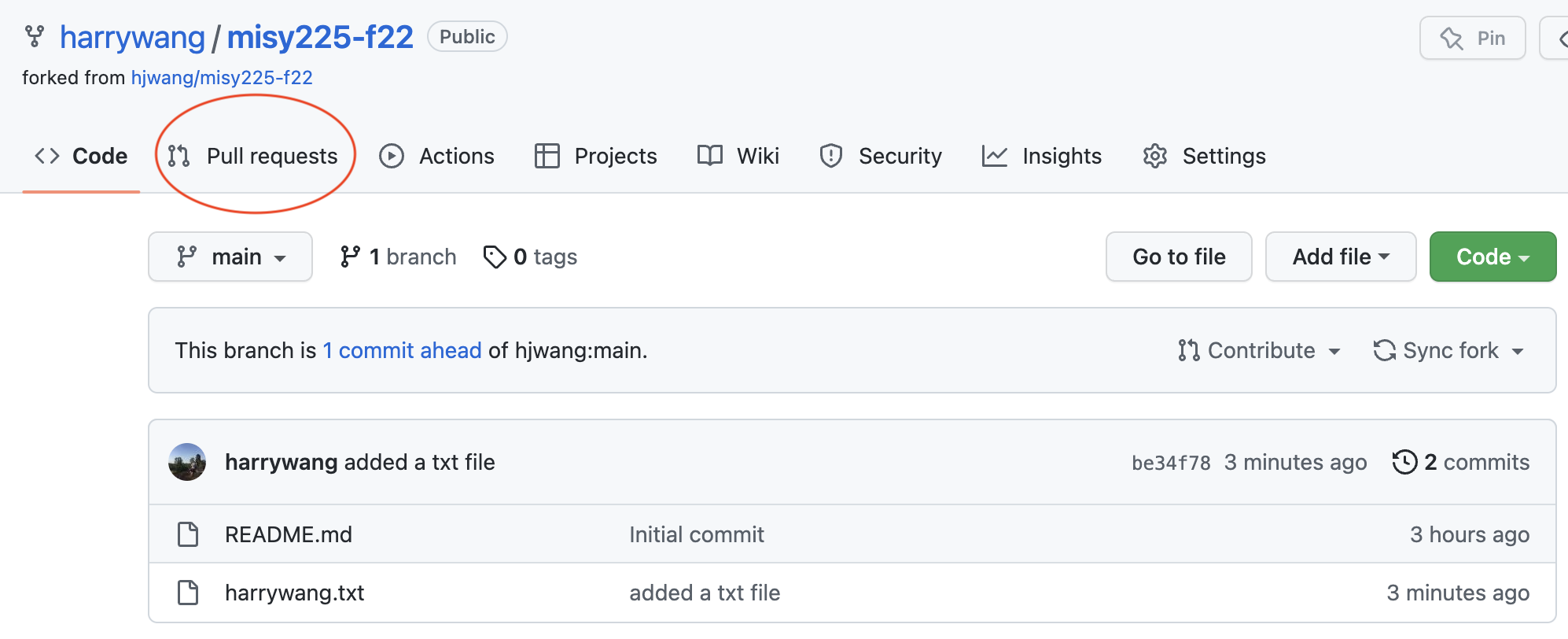1568x639 pixels.
Task: Open the main branch selector dropdown
Action: coord(230,257)
